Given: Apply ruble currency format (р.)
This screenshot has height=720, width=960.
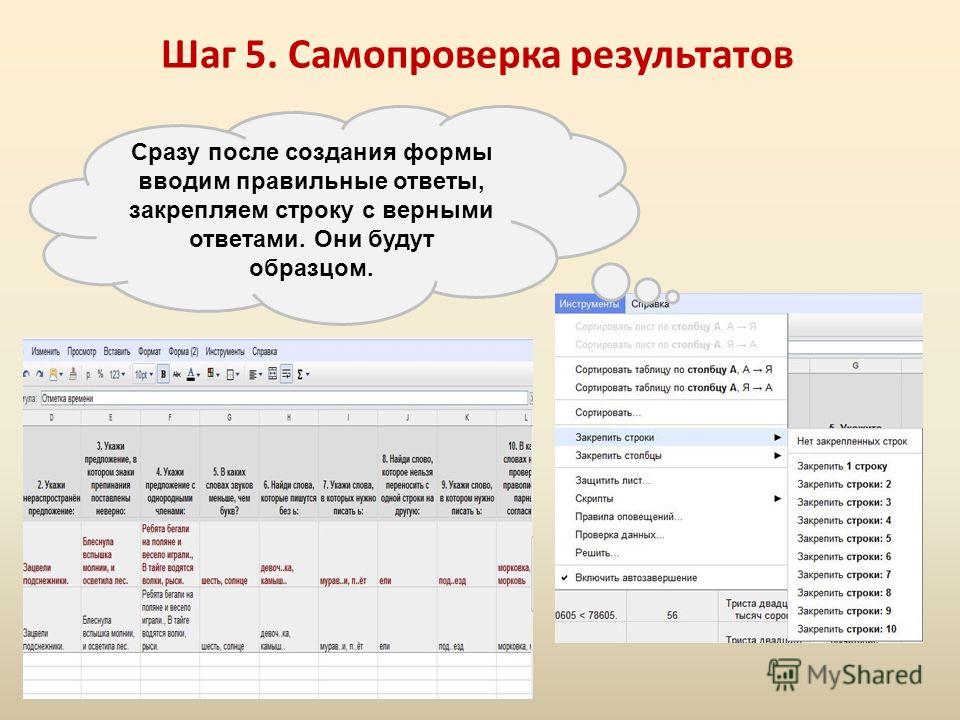Looking at the screenshot, I should (x=89, y=374).
